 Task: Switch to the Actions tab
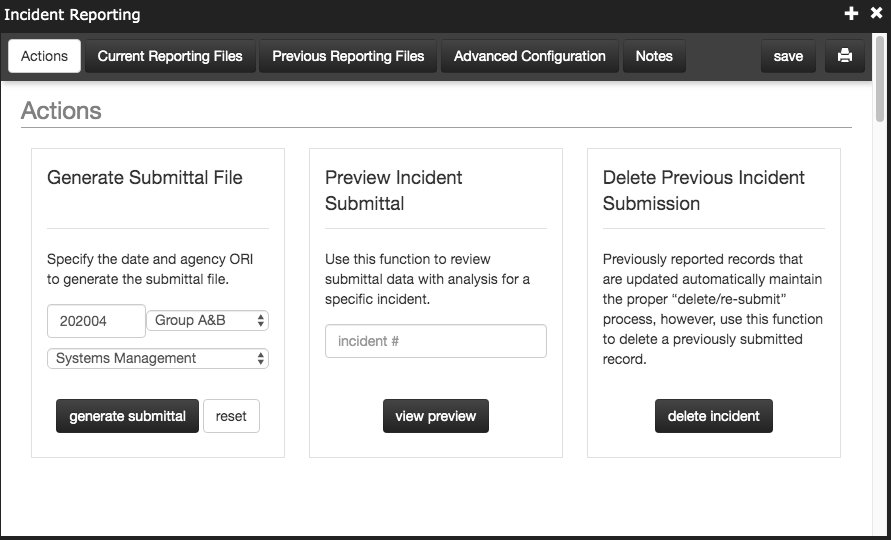coord(45,56)
